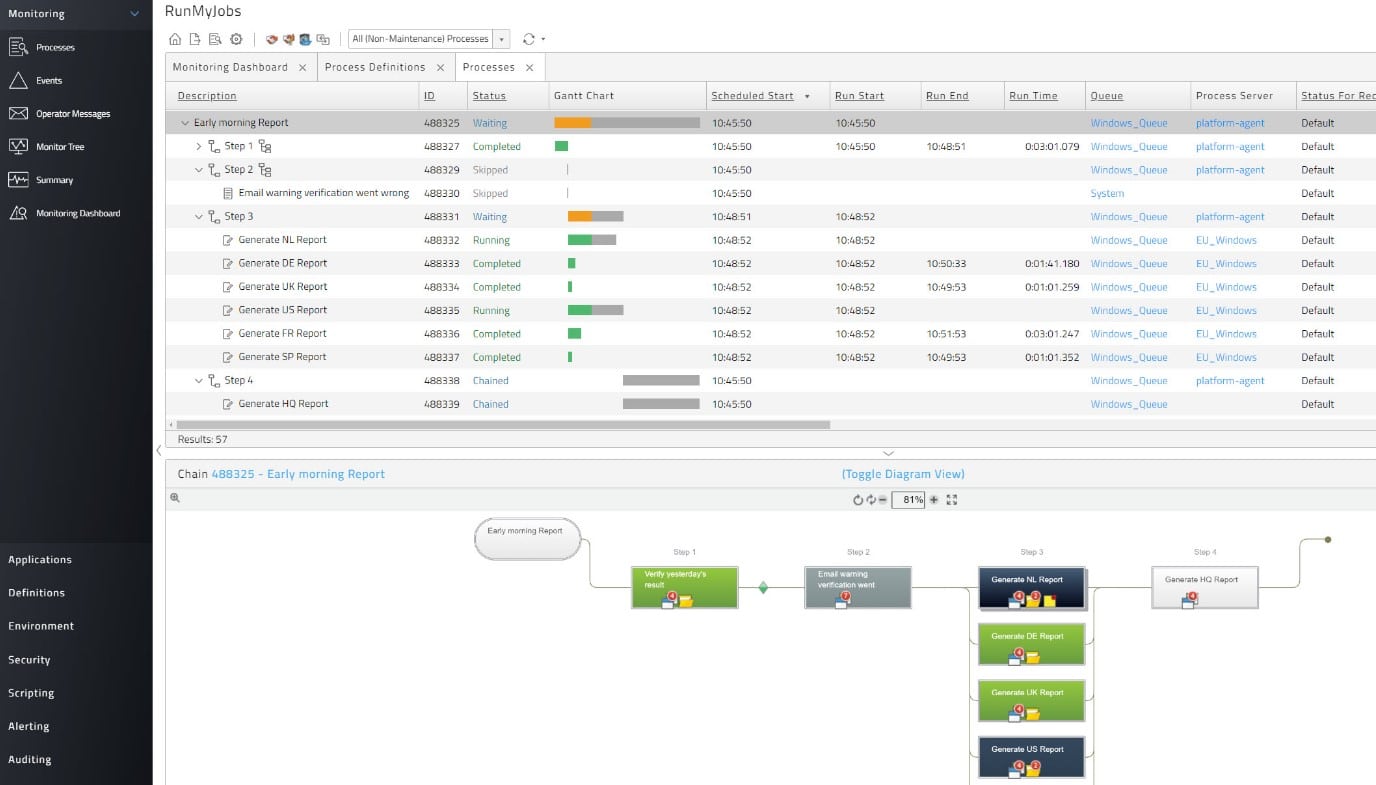The width and height of the screenshot is (1376, 785).
Task: Click the chain icon next to Step 1
Action: point(265,146)
